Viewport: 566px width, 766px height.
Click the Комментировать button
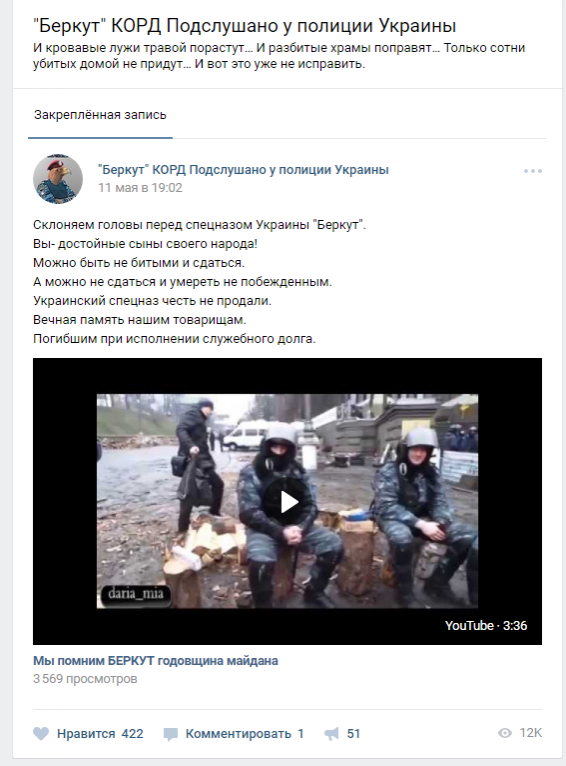(x=238, y=734)
